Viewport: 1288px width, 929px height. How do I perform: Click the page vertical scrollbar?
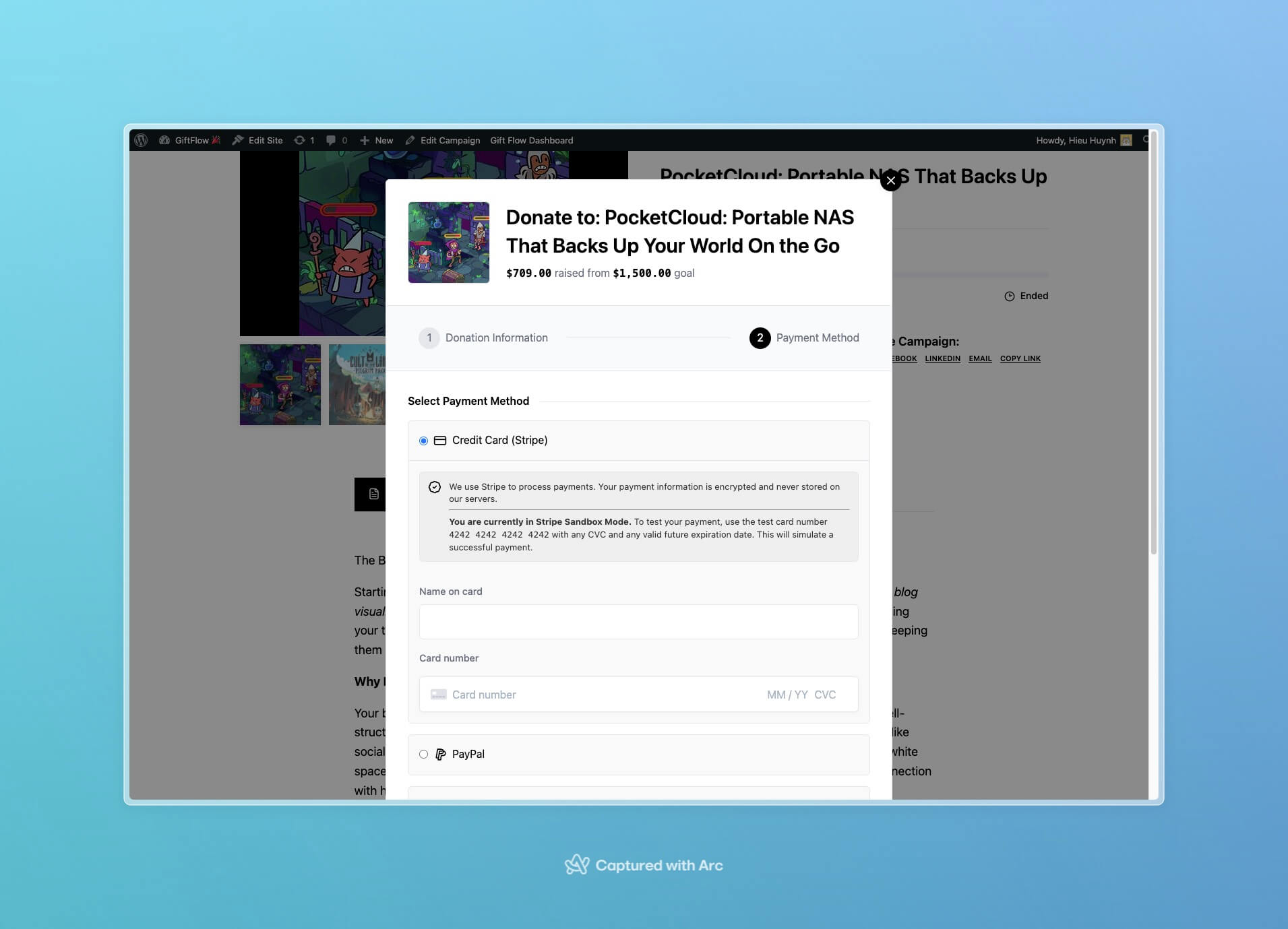pos(1153,344)
